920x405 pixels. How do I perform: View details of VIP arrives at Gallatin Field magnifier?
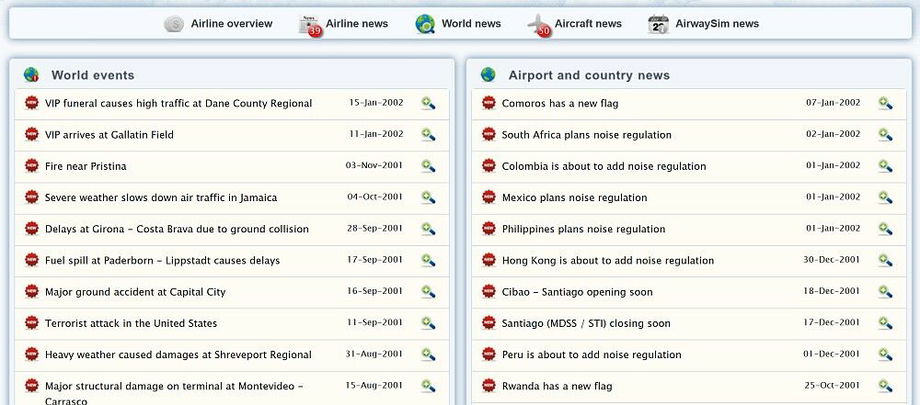428,134
